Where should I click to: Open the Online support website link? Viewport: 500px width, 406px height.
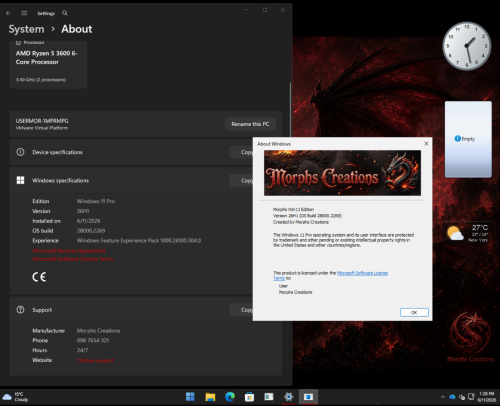point(96,360)
